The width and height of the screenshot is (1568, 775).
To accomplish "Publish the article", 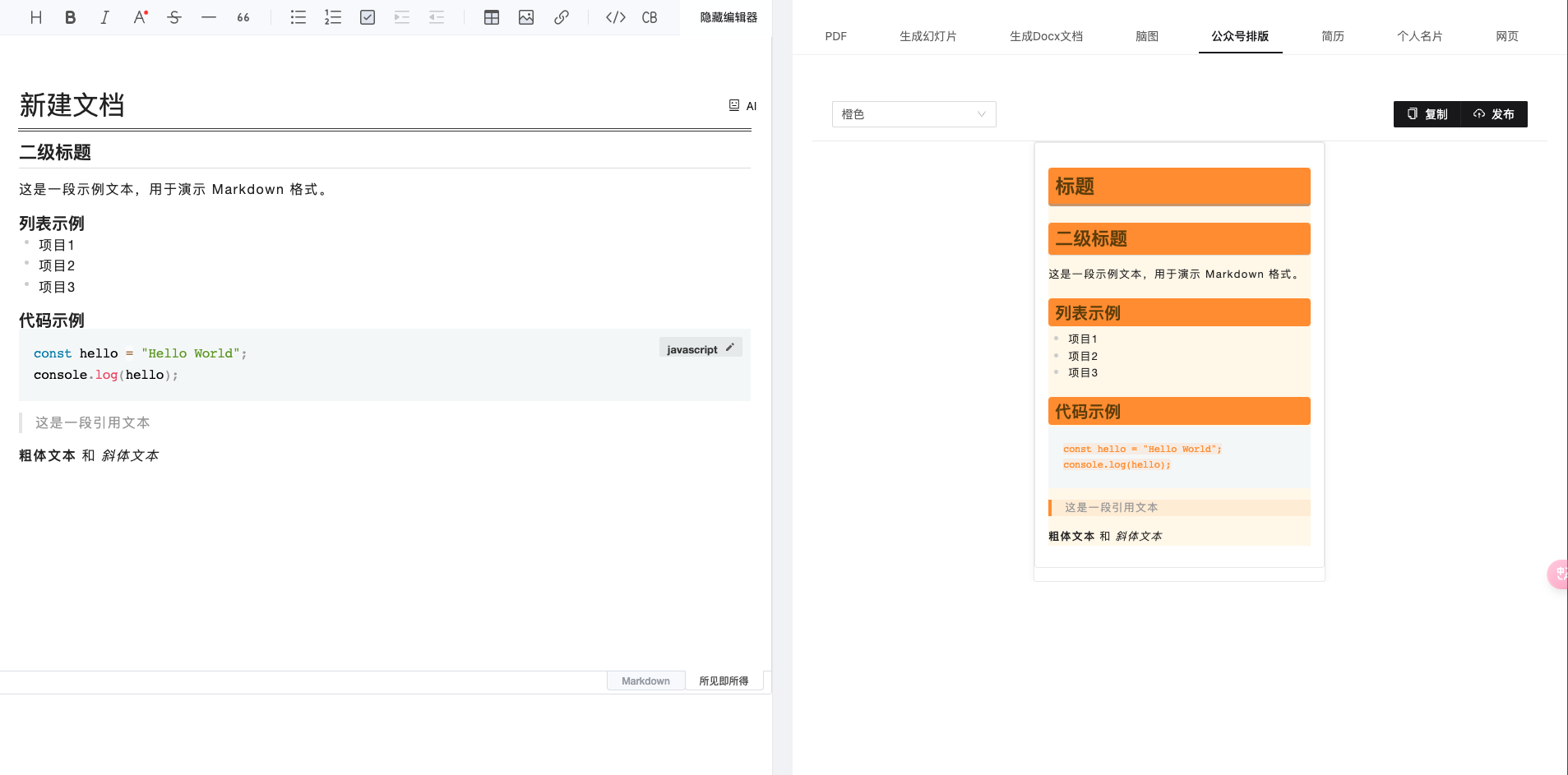I will (1494, 114).
